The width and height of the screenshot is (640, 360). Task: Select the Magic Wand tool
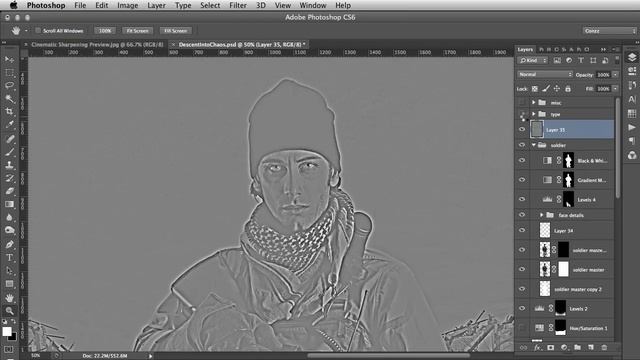coord(9,99)
